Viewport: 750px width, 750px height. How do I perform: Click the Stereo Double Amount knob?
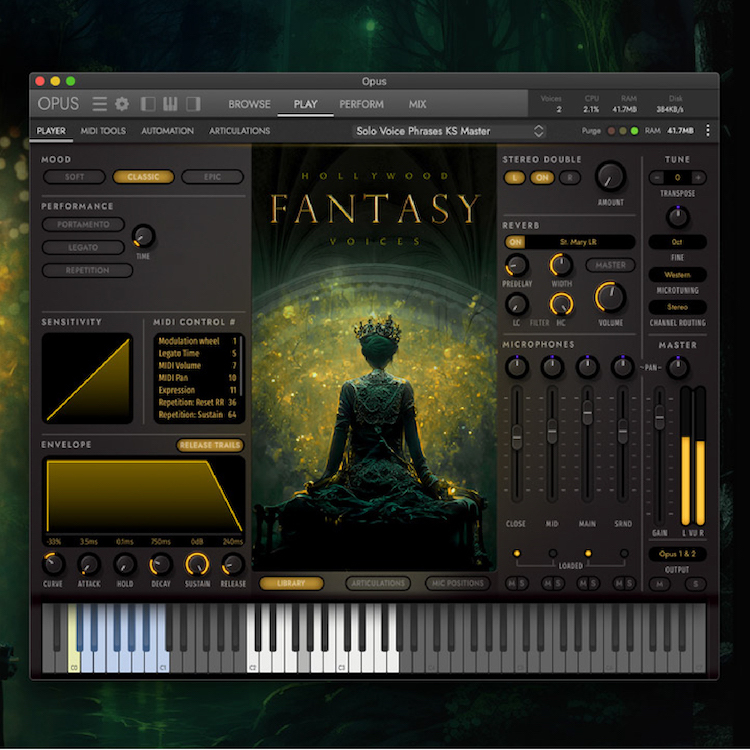(609, 177)
